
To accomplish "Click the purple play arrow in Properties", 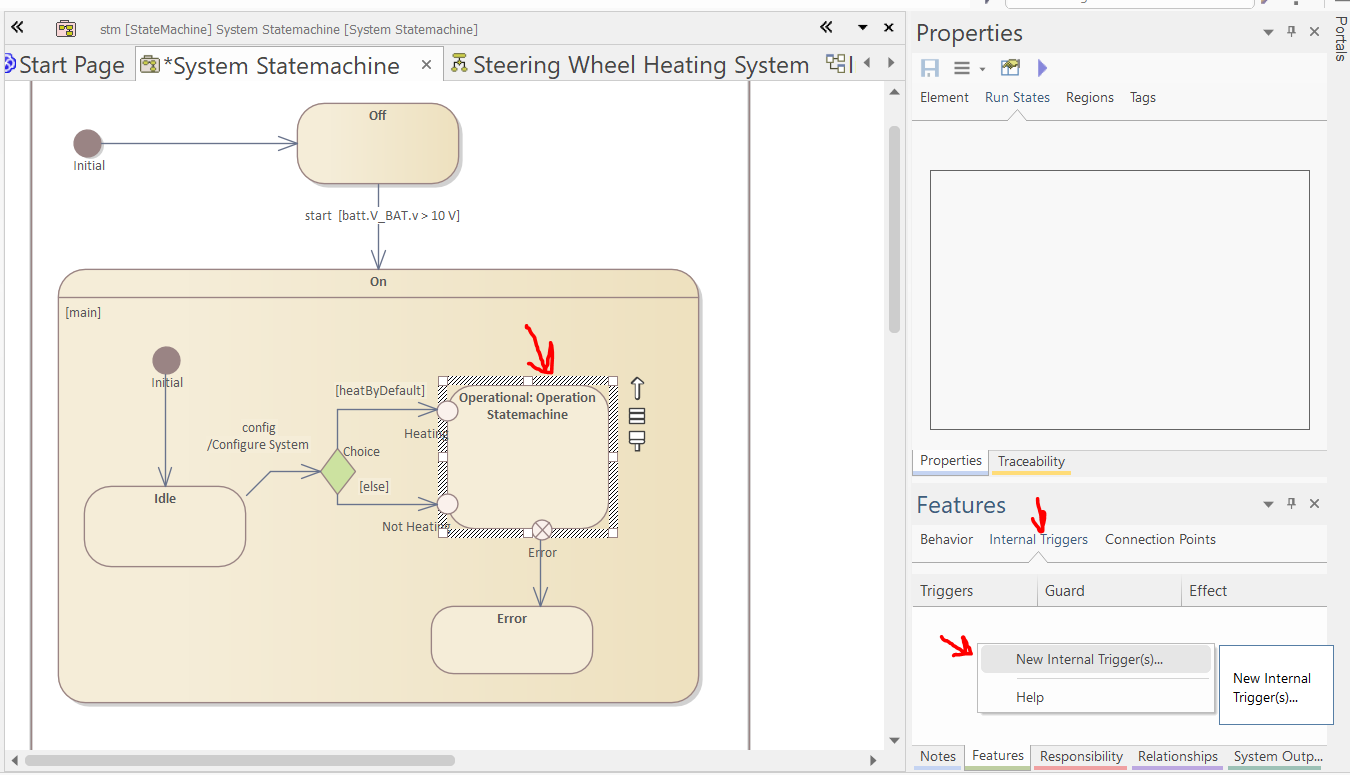I will 1042,68.
